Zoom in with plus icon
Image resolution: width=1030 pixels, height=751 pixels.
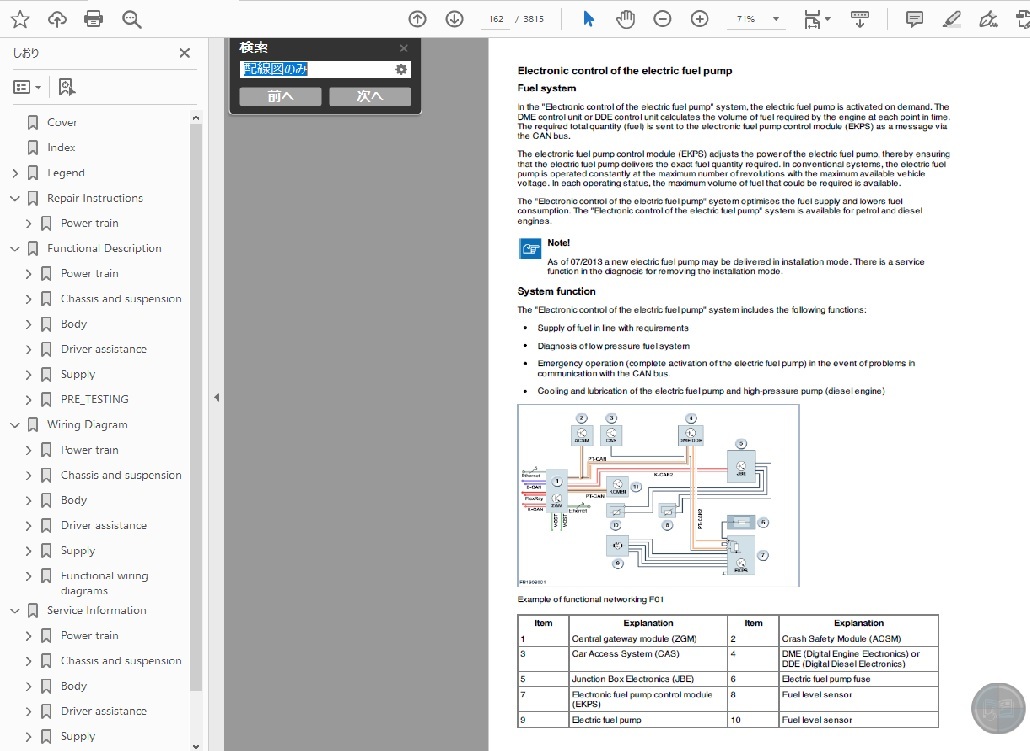click(700, 19)
